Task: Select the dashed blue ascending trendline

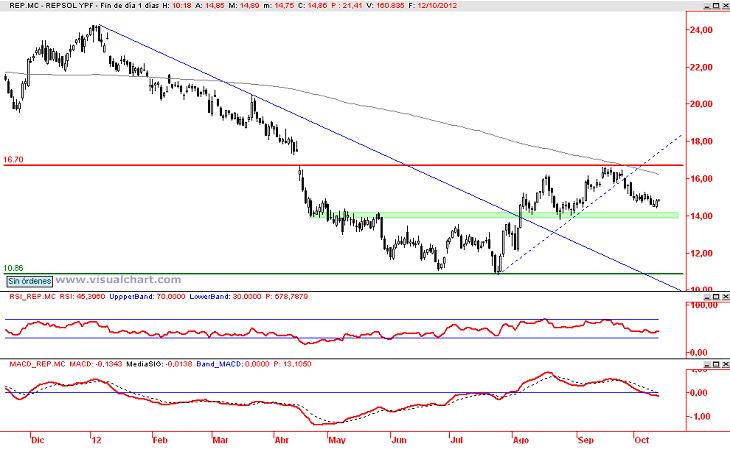Action: pyautogui.click(x=591, y=203)
